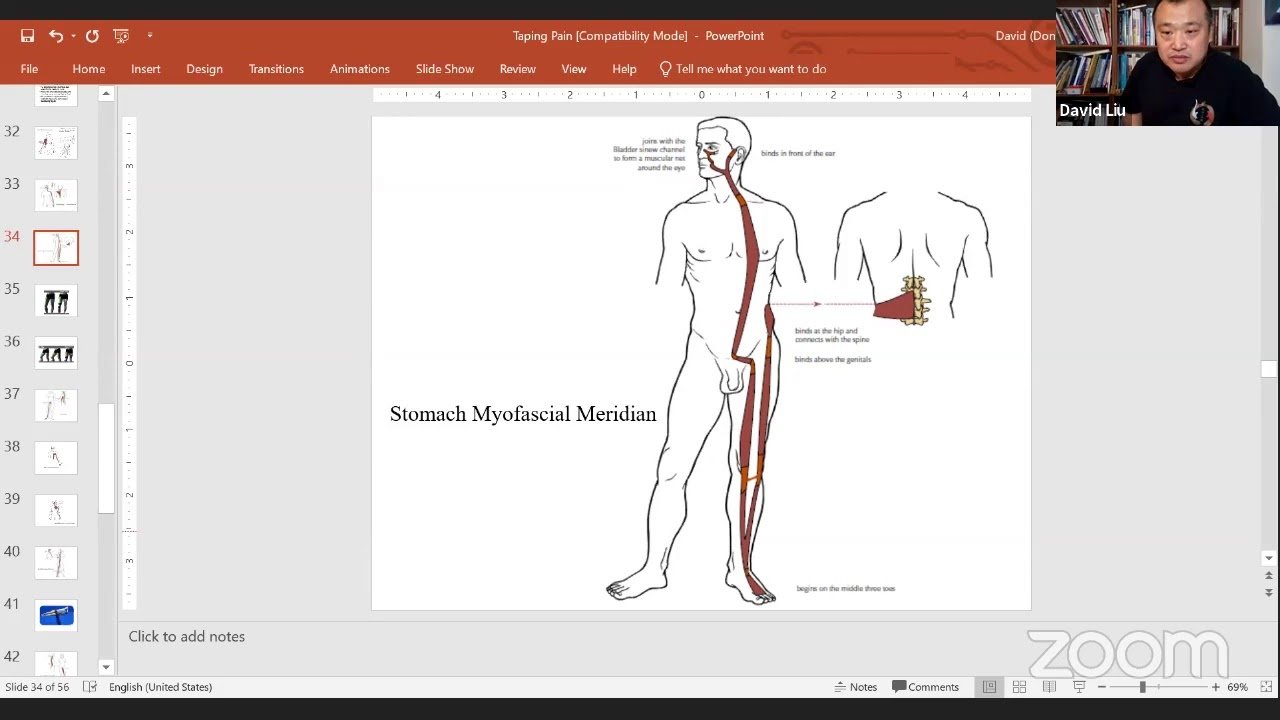Switch to Slide Sorter view
The width and height of the screenshot is (1280, 720).
pos(1019,687)
